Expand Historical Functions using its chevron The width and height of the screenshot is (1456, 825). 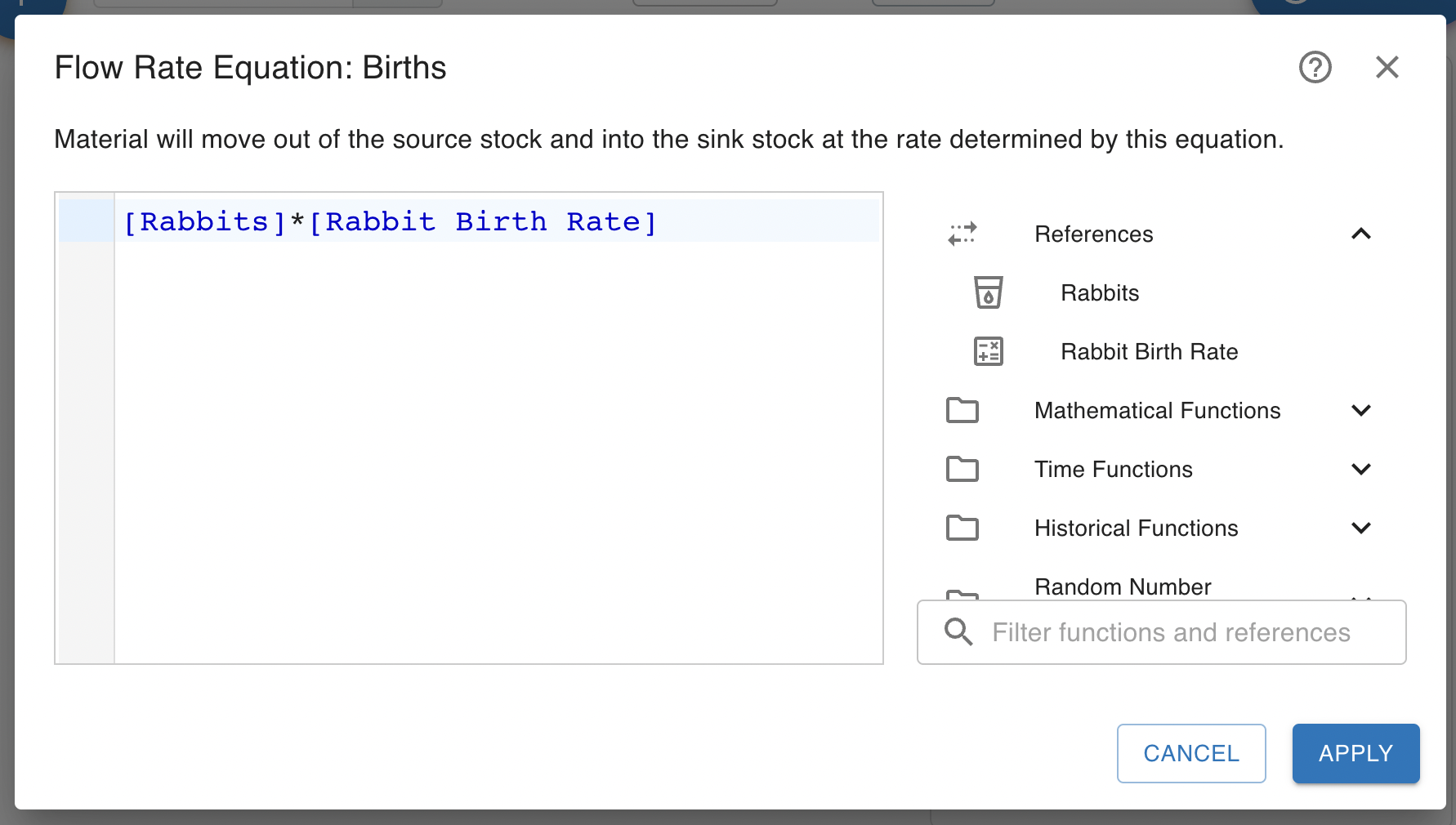(x=1360, y=528)
